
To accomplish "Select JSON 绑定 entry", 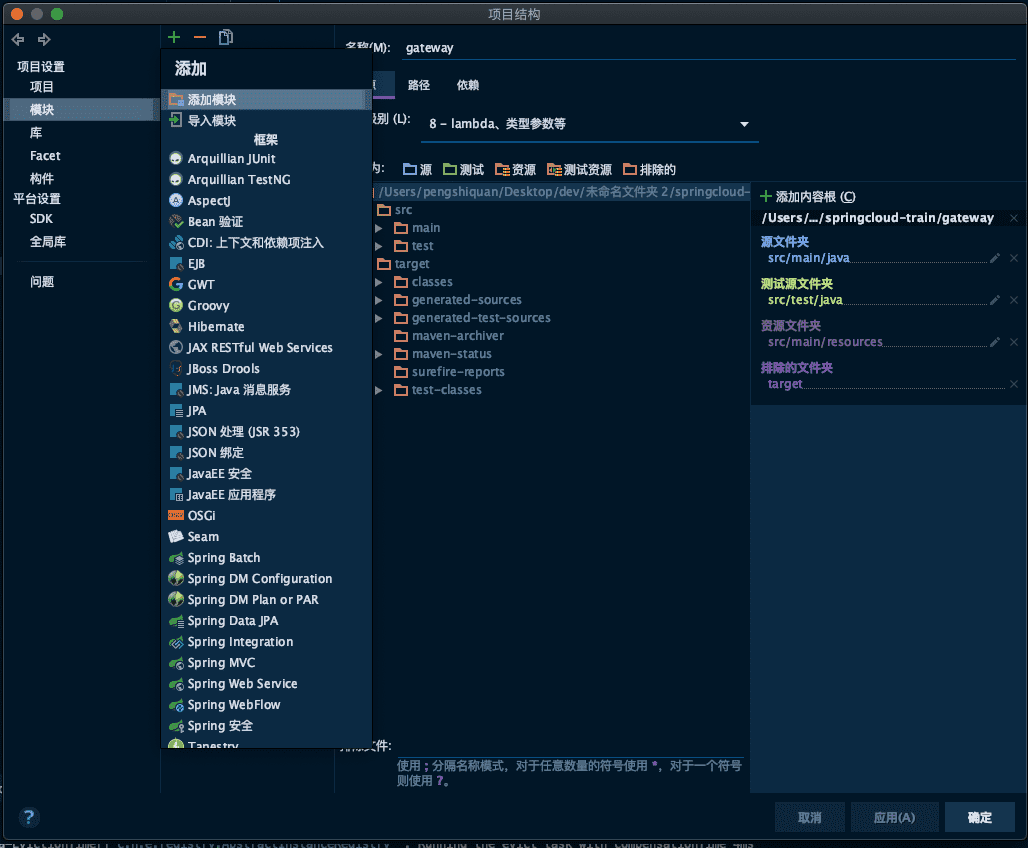I will [266, 453].
